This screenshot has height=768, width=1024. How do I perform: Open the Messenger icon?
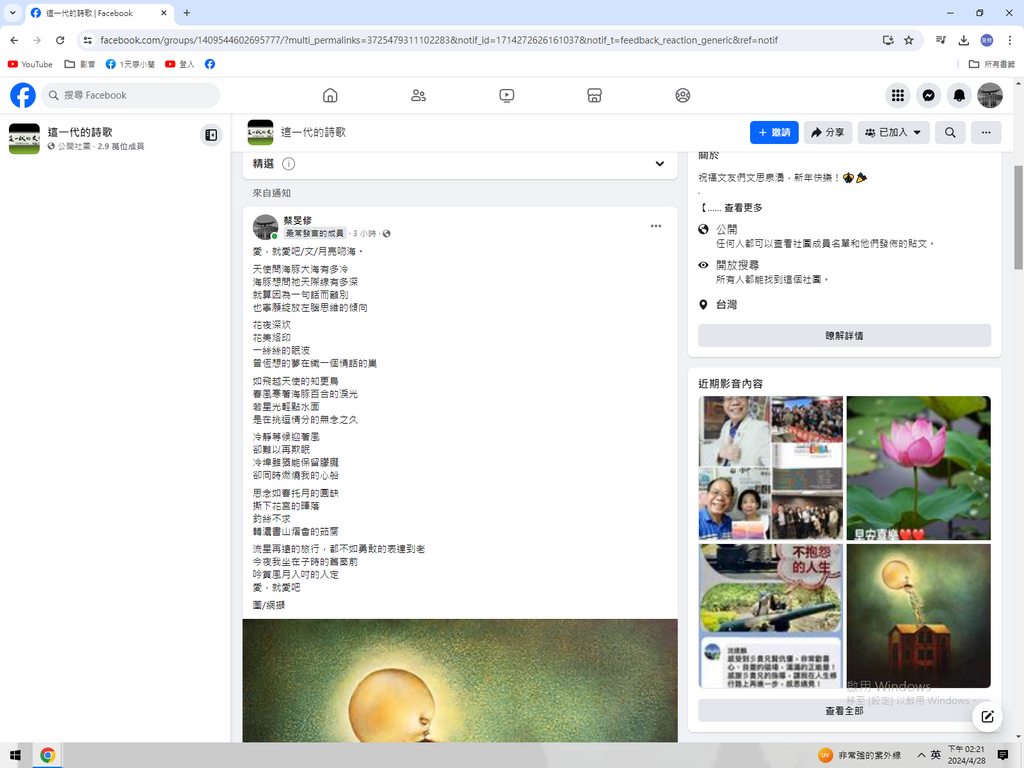click(928, 95)
